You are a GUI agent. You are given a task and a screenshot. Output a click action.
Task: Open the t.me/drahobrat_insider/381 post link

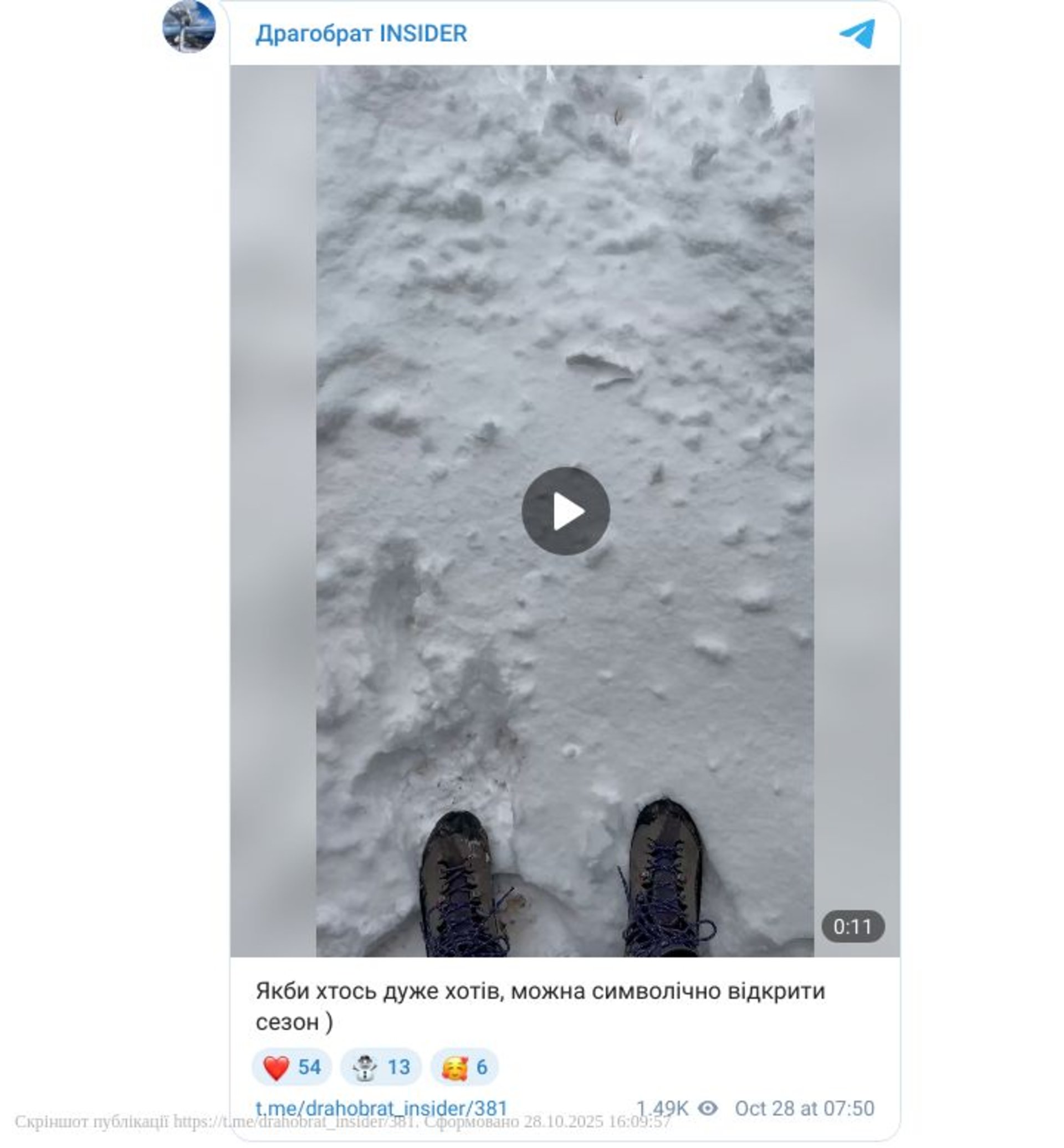coord(381,1108)
